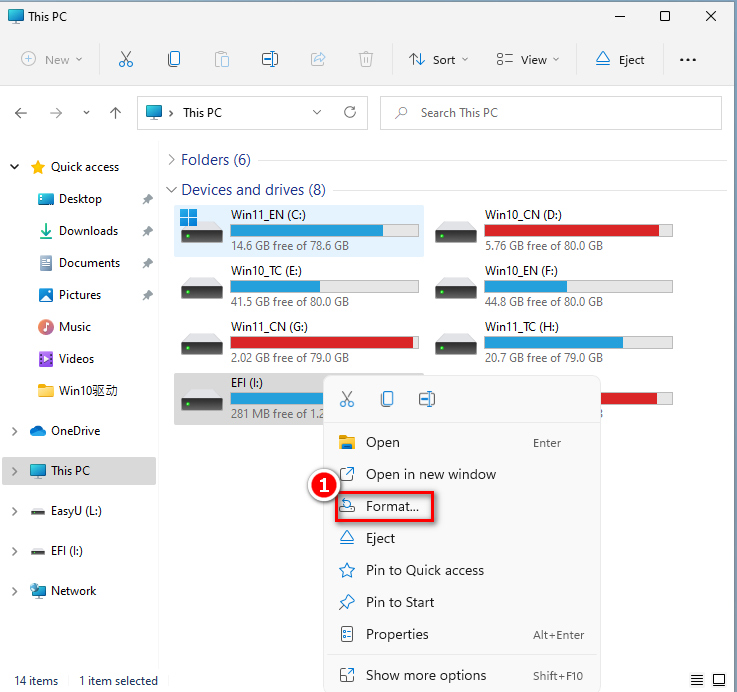The image size is (737, 692).
Task: Unpin Downloads using its pin icon
Action: click(148, 231)
